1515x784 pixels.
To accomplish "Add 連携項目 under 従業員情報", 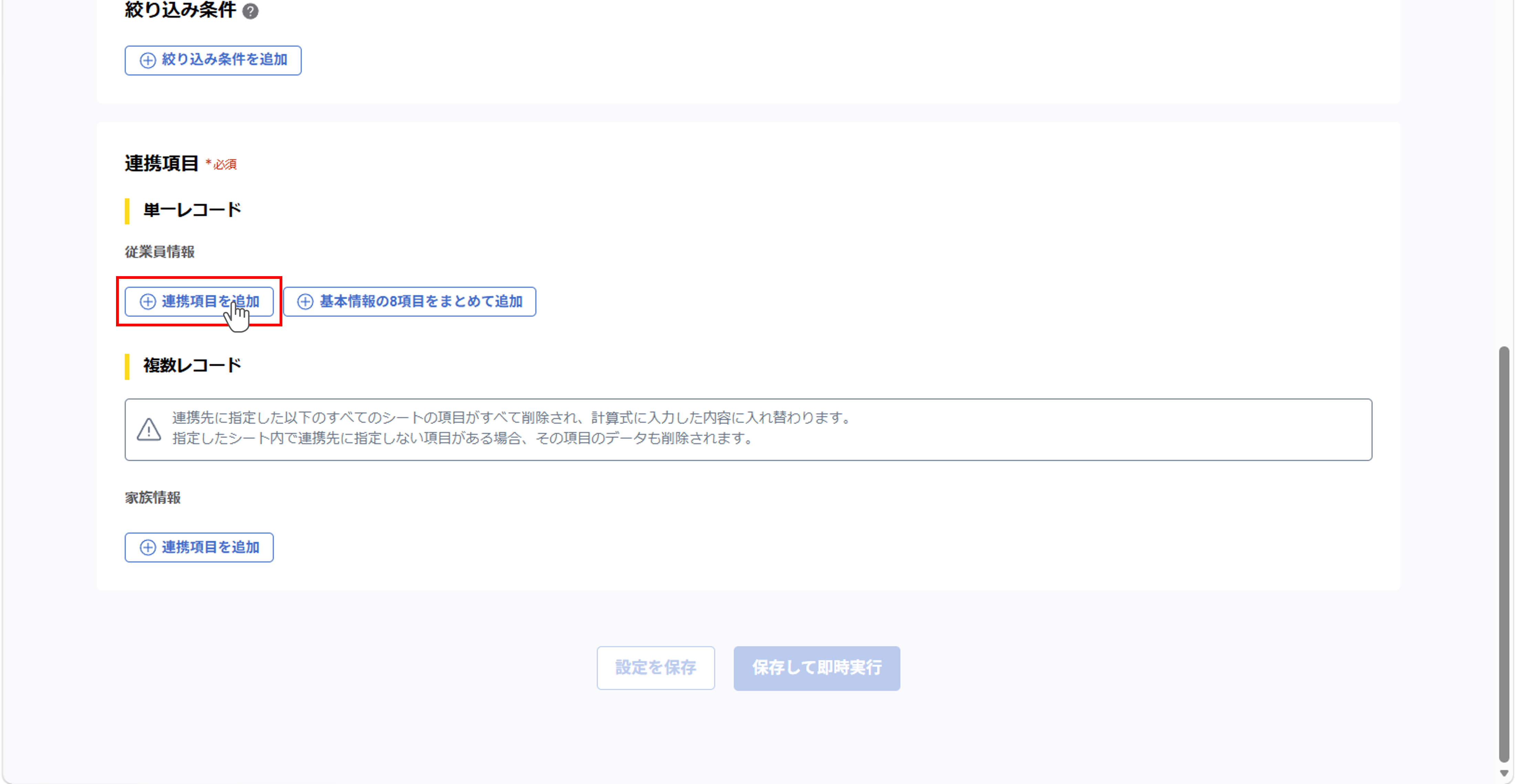I will 199,302.
